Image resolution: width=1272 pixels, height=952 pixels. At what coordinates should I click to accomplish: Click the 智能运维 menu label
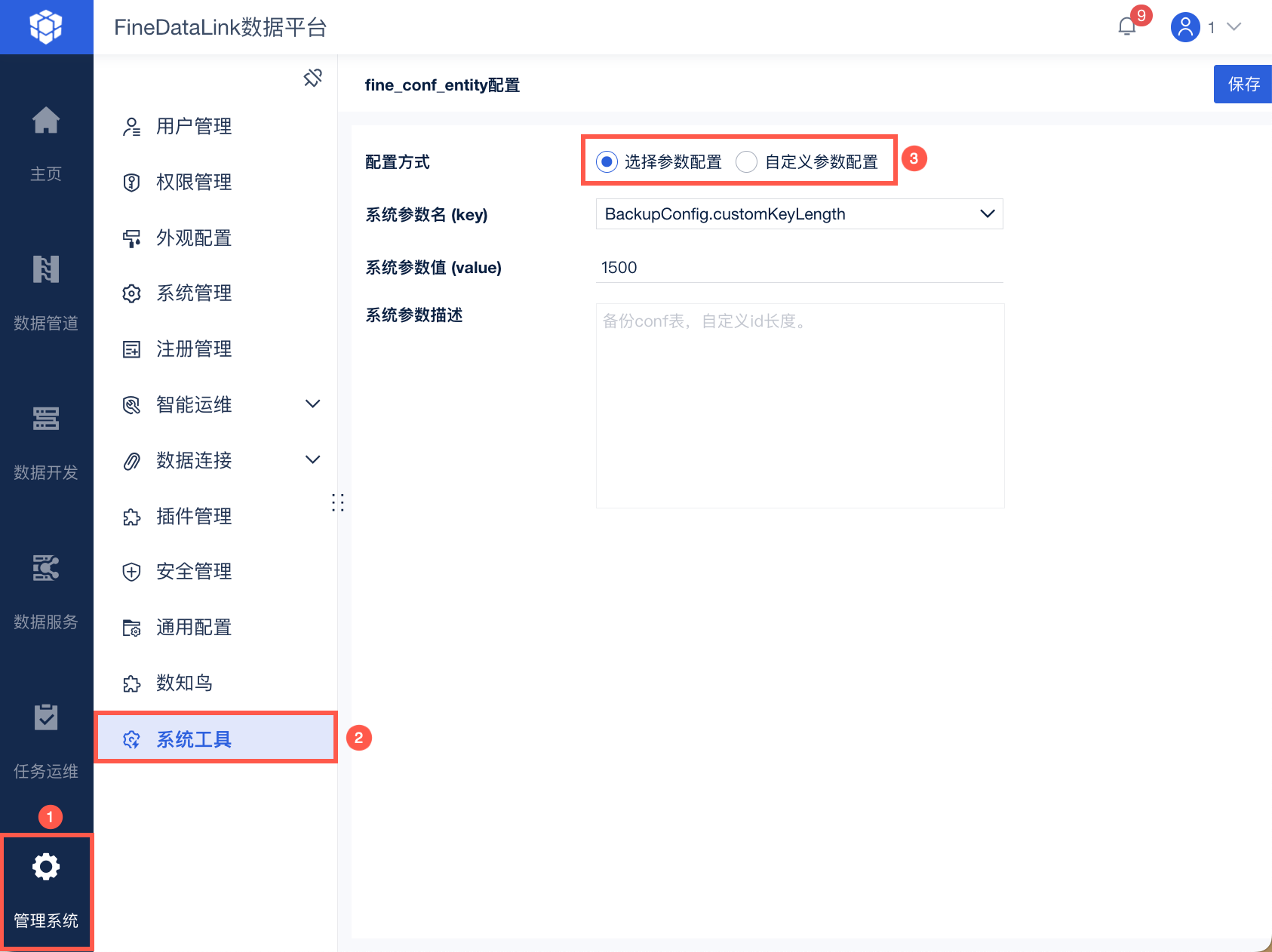[194, 405]
